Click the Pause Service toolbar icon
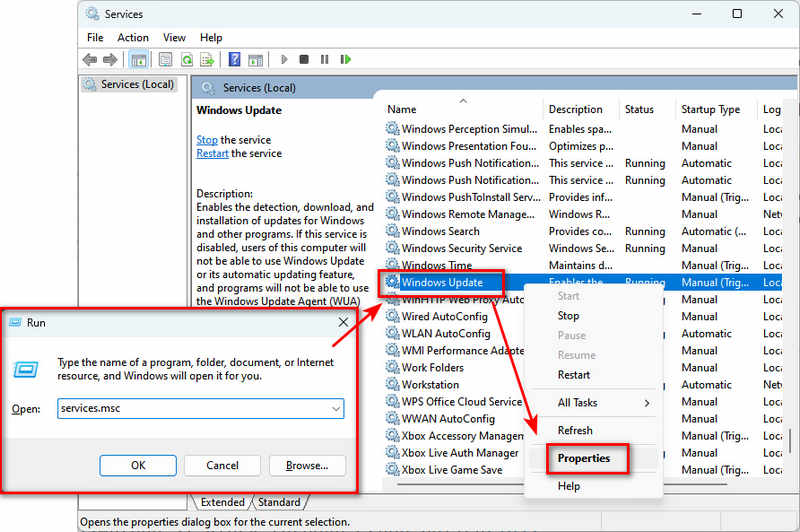The width and height of the screenshot is (800, 532). (324, 60)
